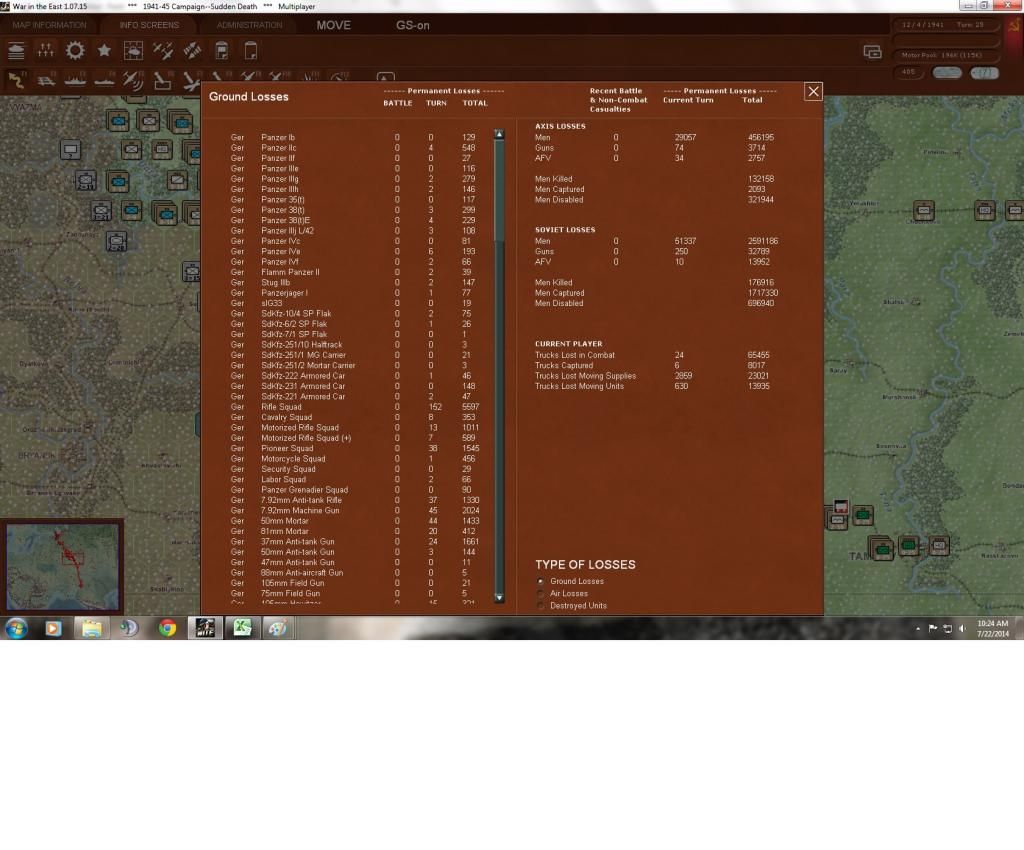1024x850 pixels.
Task: Select the Air Losses radio button
Action: click(x=541, y=593)
